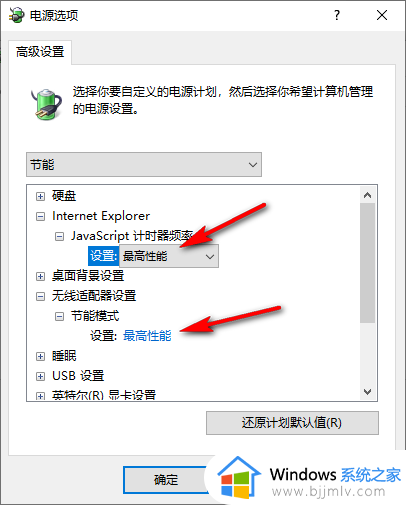Click the 确定 button

click(166, 480)
